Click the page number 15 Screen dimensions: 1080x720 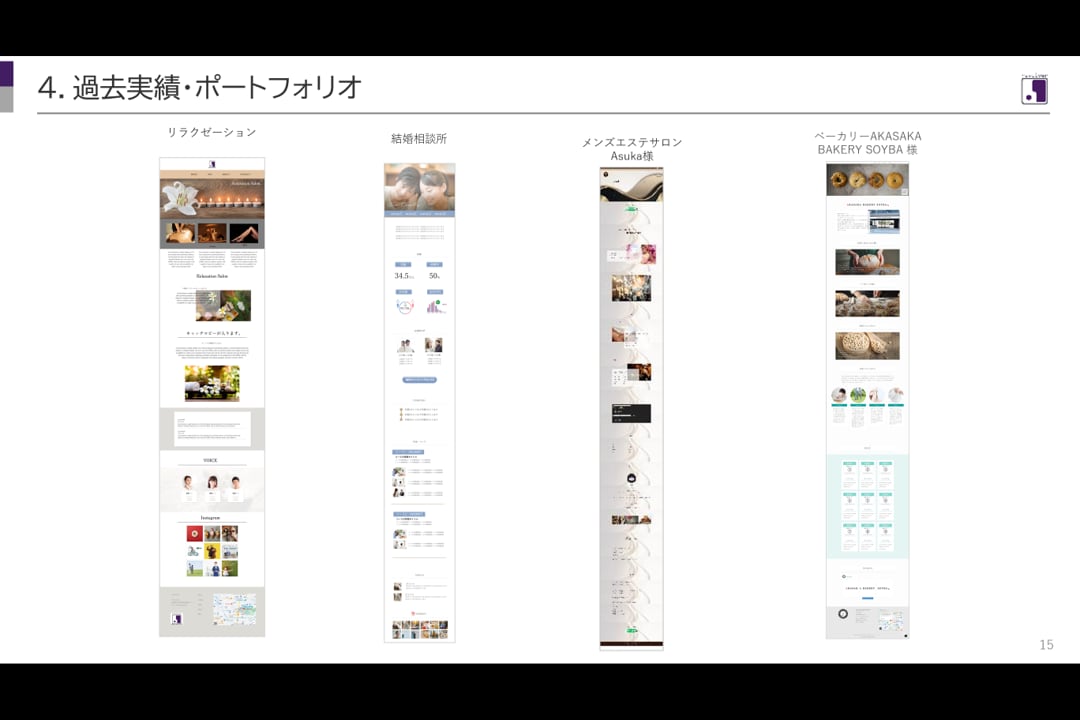point(1046,645)
